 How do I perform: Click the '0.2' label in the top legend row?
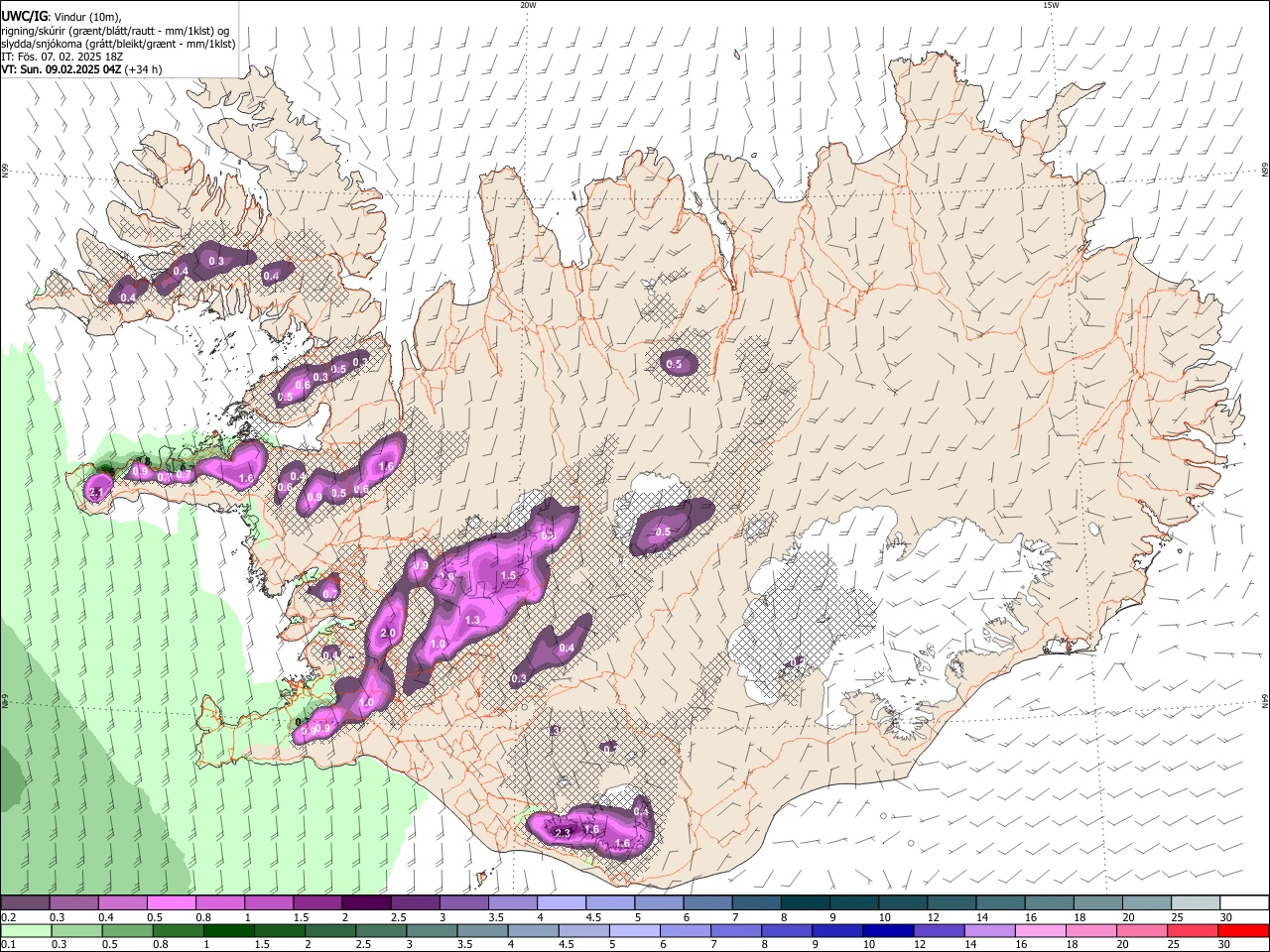click(x=8, y=918)
